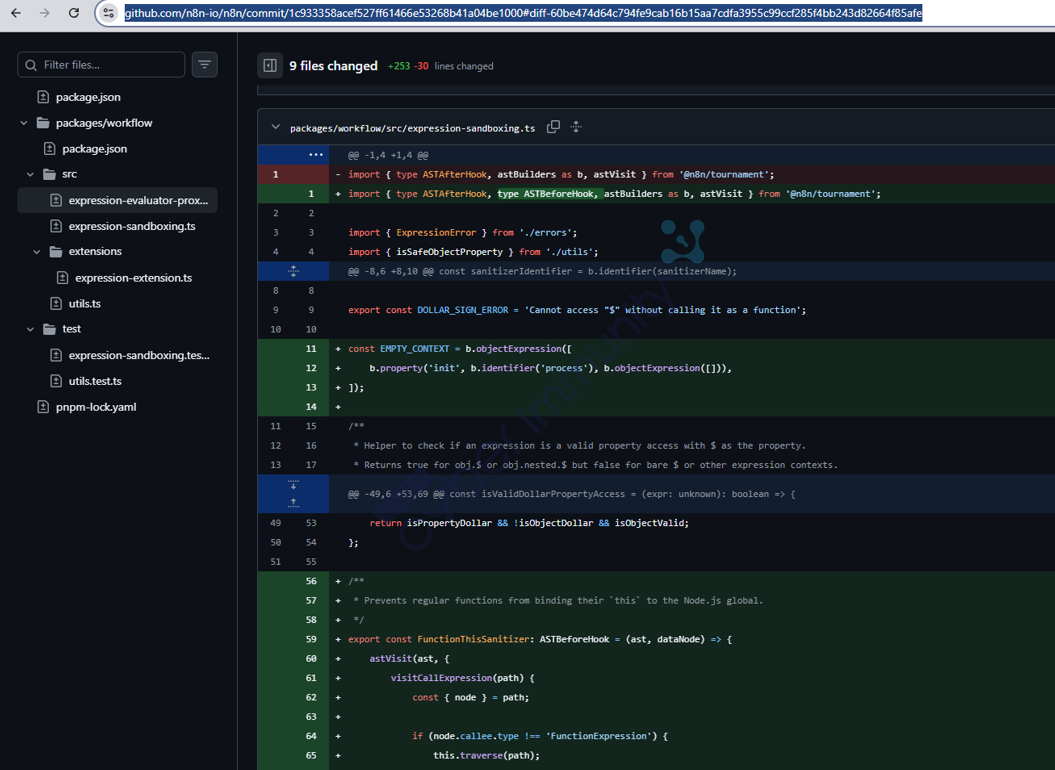The width and height of the screenshot is (1055, 770).
Task: Reload the page with the refresh icon
Action: click(74, 13)
